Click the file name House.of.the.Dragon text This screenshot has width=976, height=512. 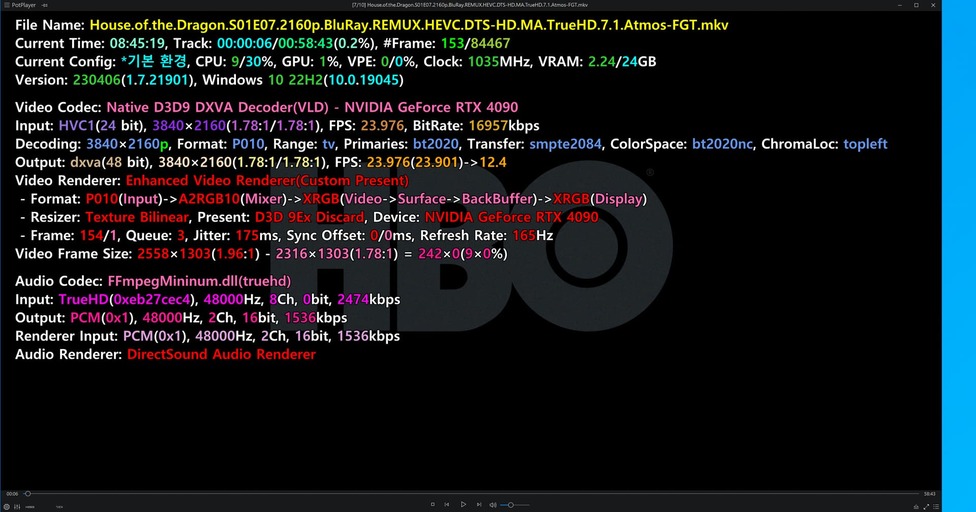click(409, 26)
